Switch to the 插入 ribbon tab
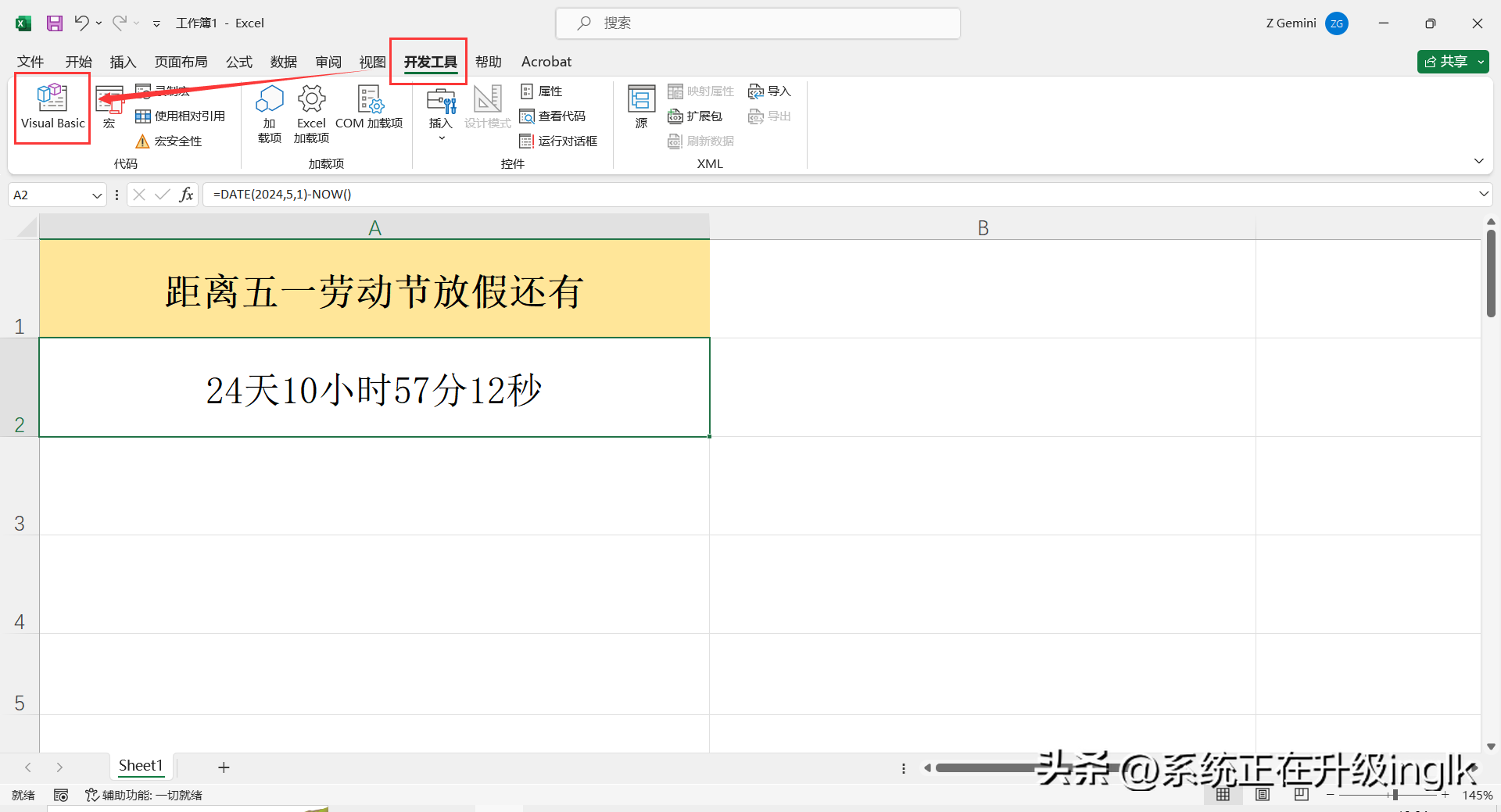Viewport: 1501px width, 812px height. coord(123,62)
